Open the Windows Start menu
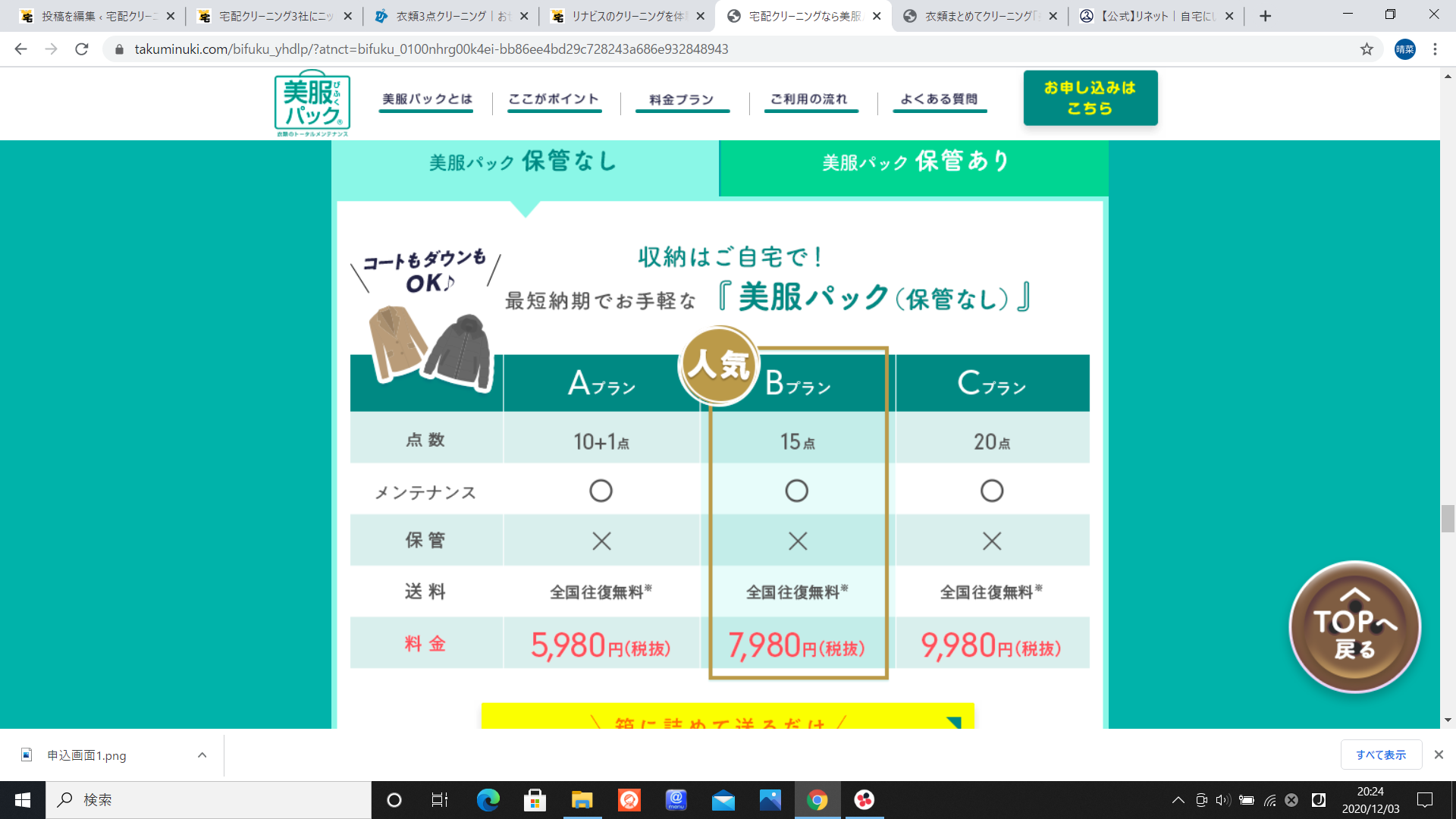 click(23, 800)
